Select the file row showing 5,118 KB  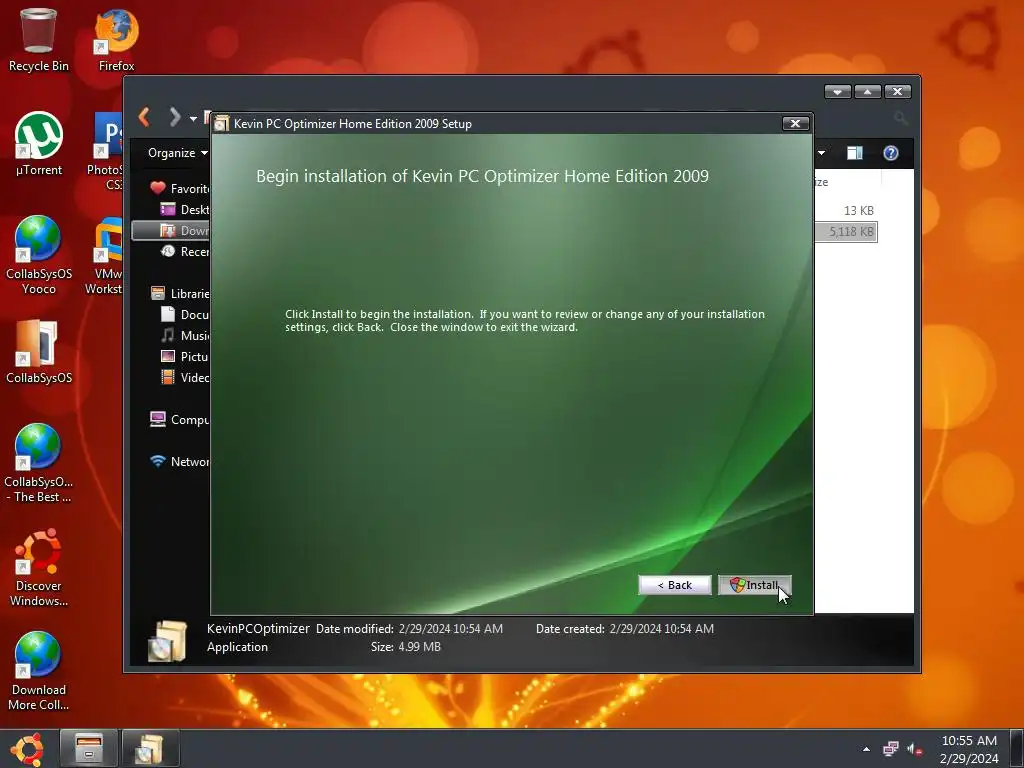(x=846, y=232)
